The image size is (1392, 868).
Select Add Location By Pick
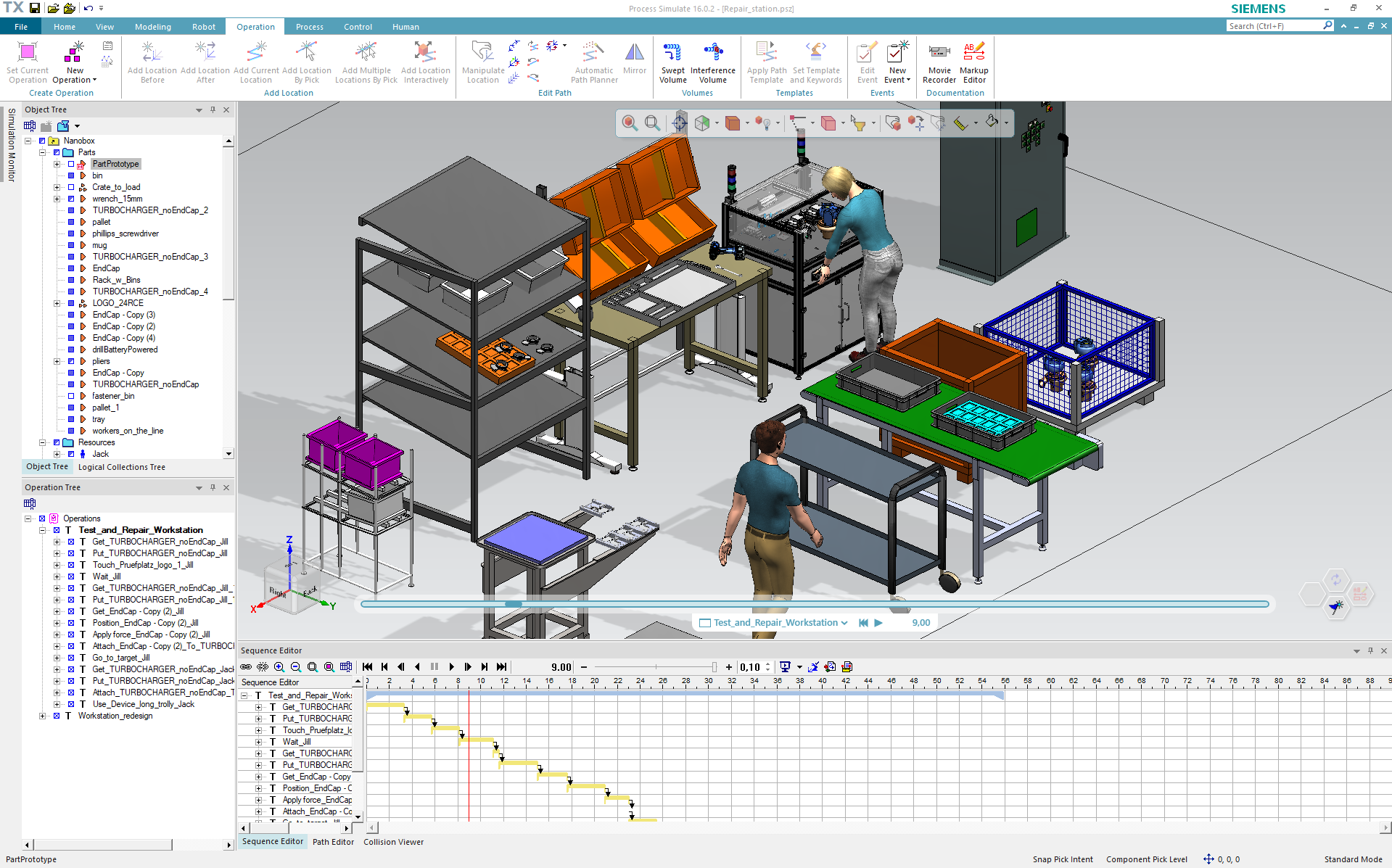[x=307, y=62]
